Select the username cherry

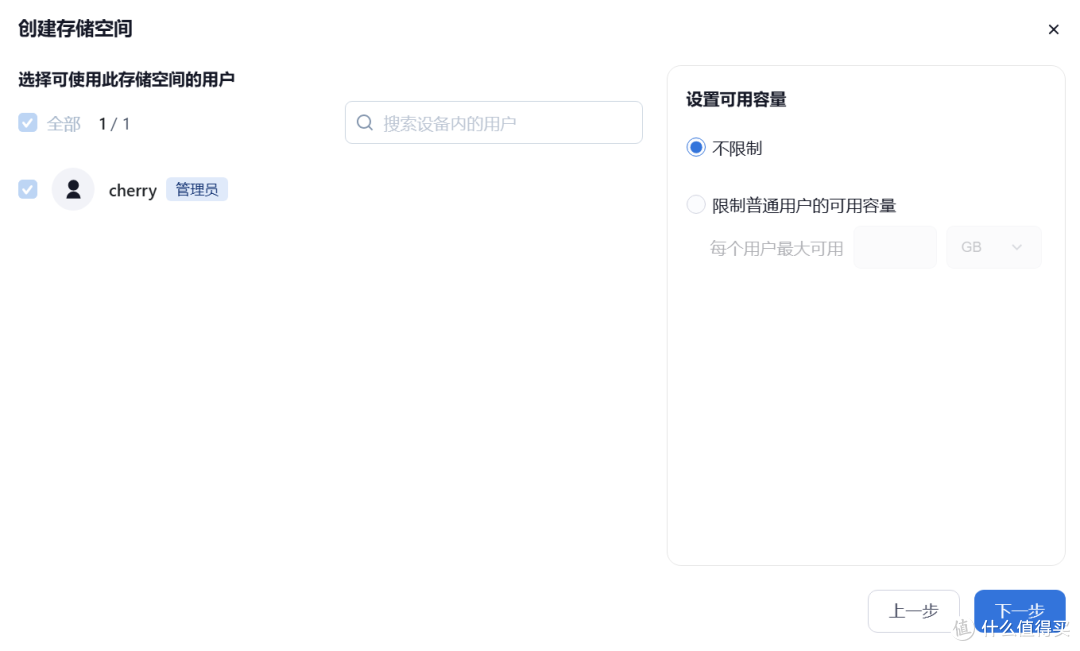[x=132, y=189]
